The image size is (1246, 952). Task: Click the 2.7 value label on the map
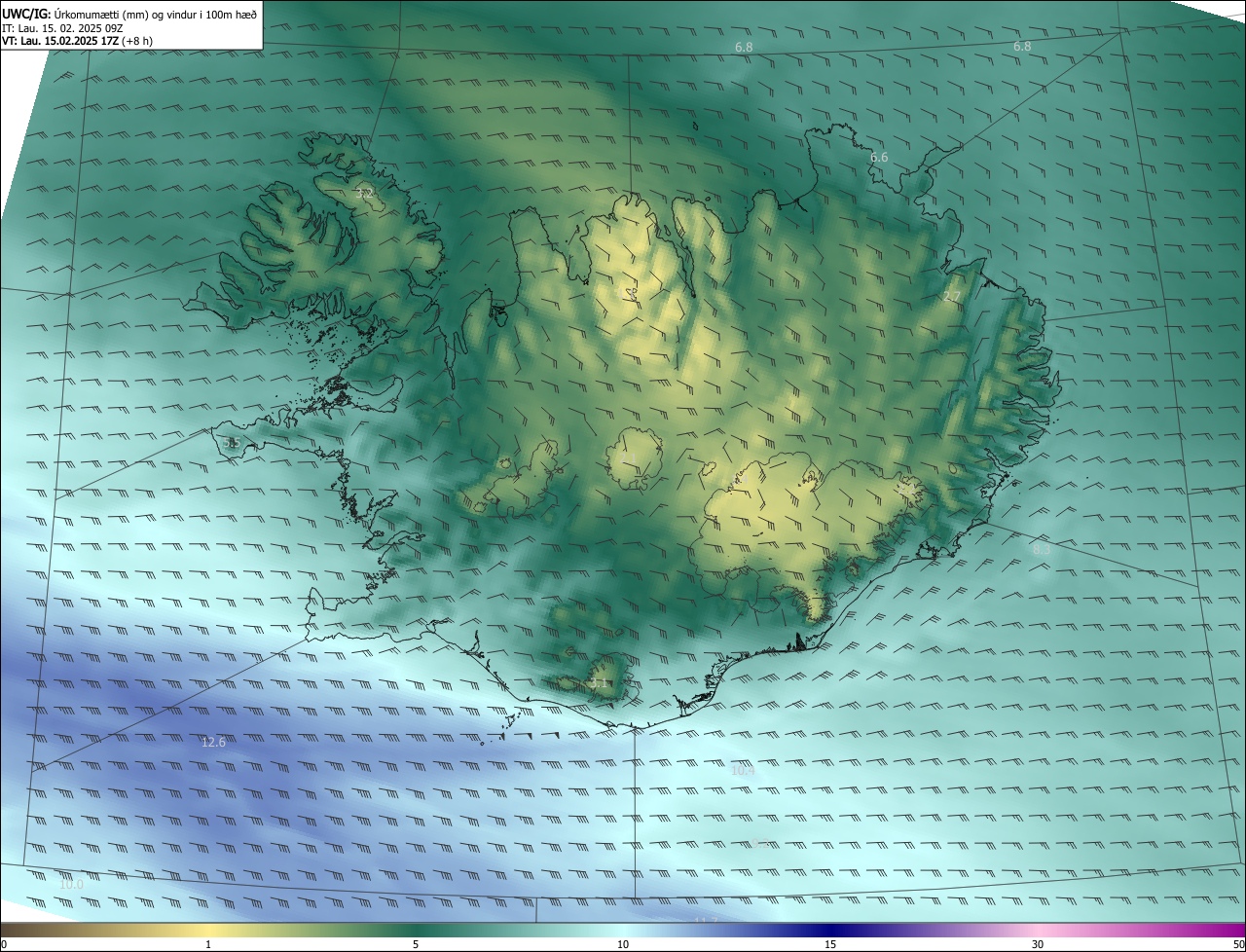pyautogui.click(x=952, y=296)
